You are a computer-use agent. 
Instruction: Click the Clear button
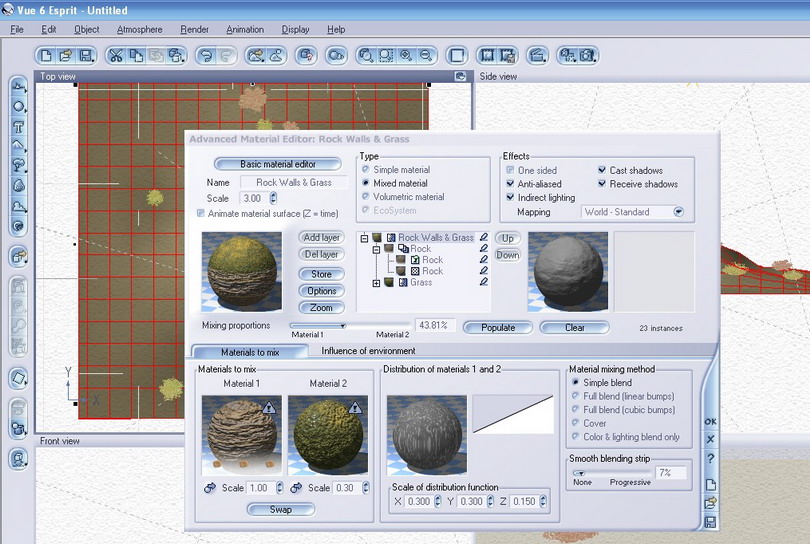[x=574, y=328]
